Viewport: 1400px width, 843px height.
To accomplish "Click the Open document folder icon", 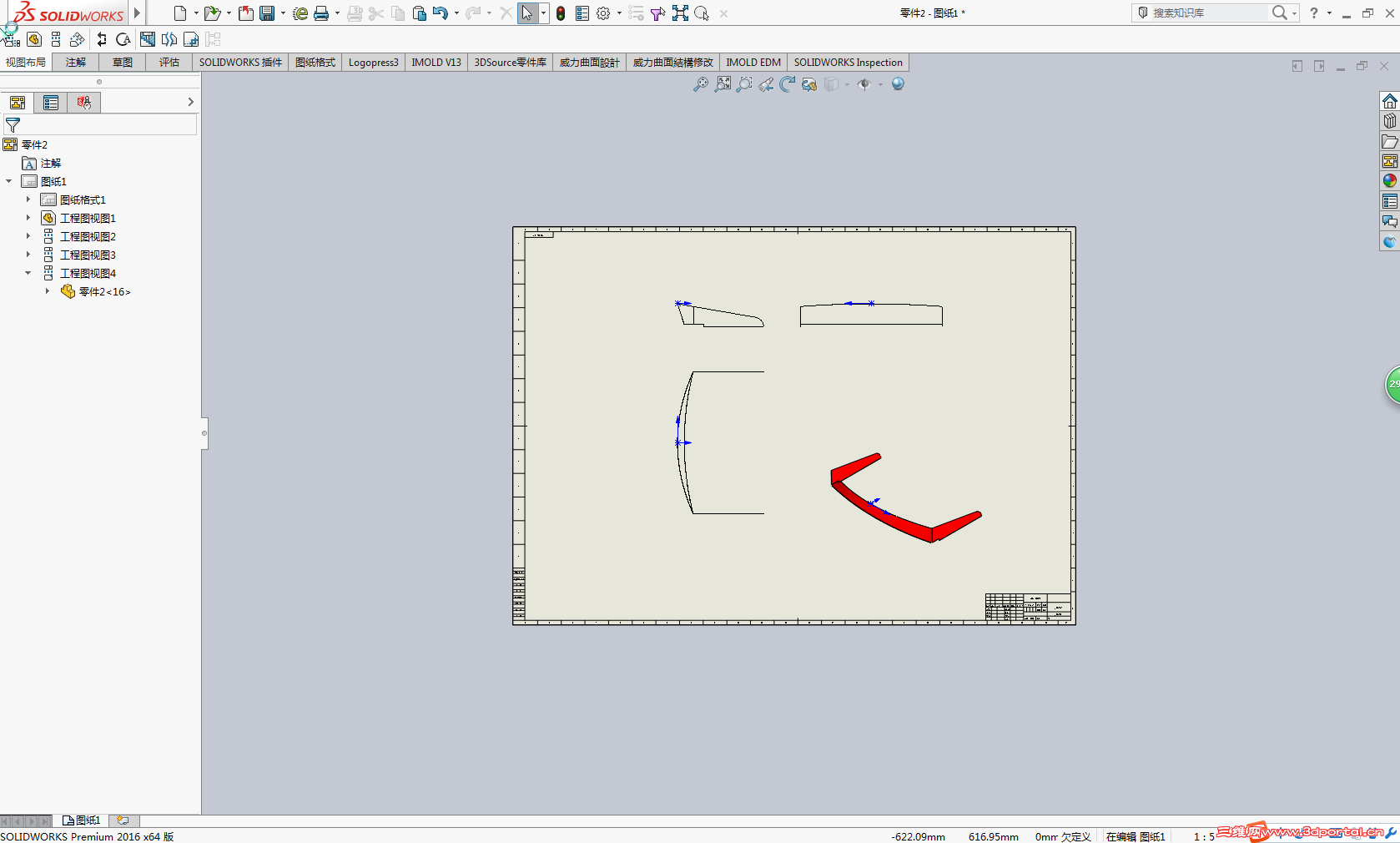I will (x=212, y=13).
